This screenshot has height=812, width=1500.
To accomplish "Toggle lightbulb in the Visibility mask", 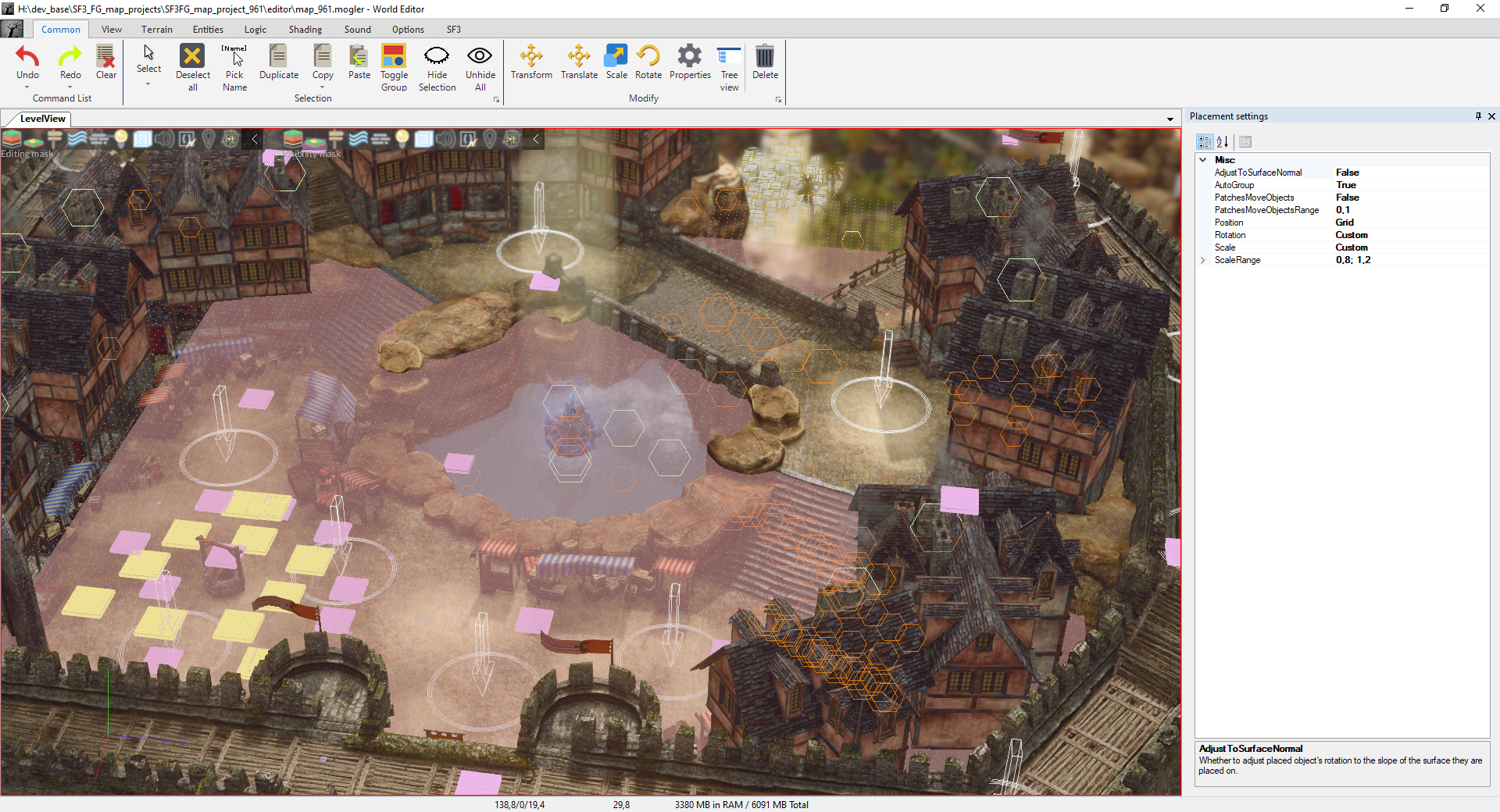I will pos(402,139).
